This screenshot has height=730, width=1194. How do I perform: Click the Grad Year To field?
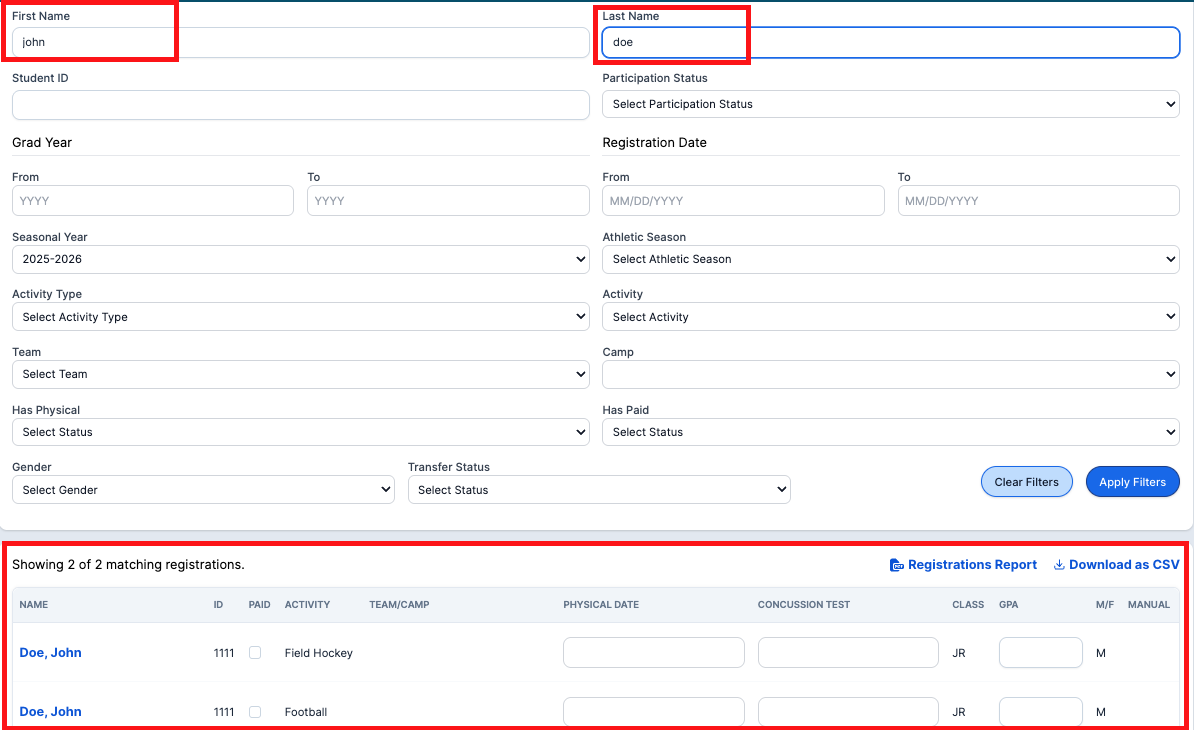pyautogui.click(x=448, y=201)
